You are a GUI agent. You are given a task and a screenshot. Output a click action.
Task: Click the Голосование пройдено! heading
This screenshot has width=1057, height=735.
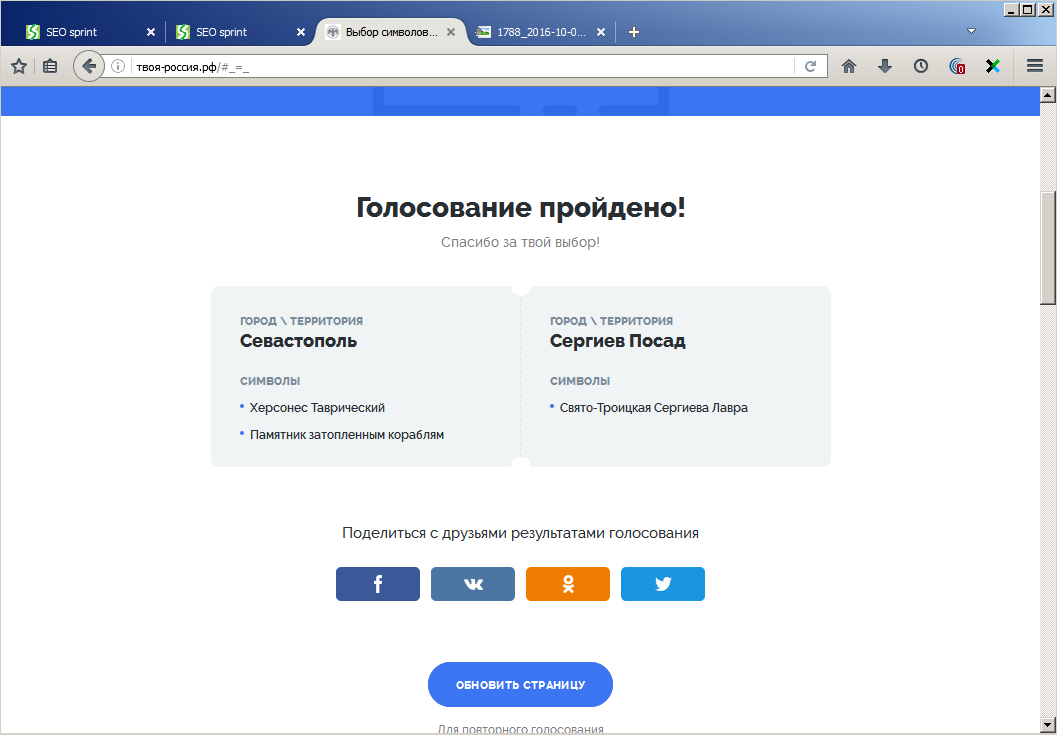coord(520,207)
